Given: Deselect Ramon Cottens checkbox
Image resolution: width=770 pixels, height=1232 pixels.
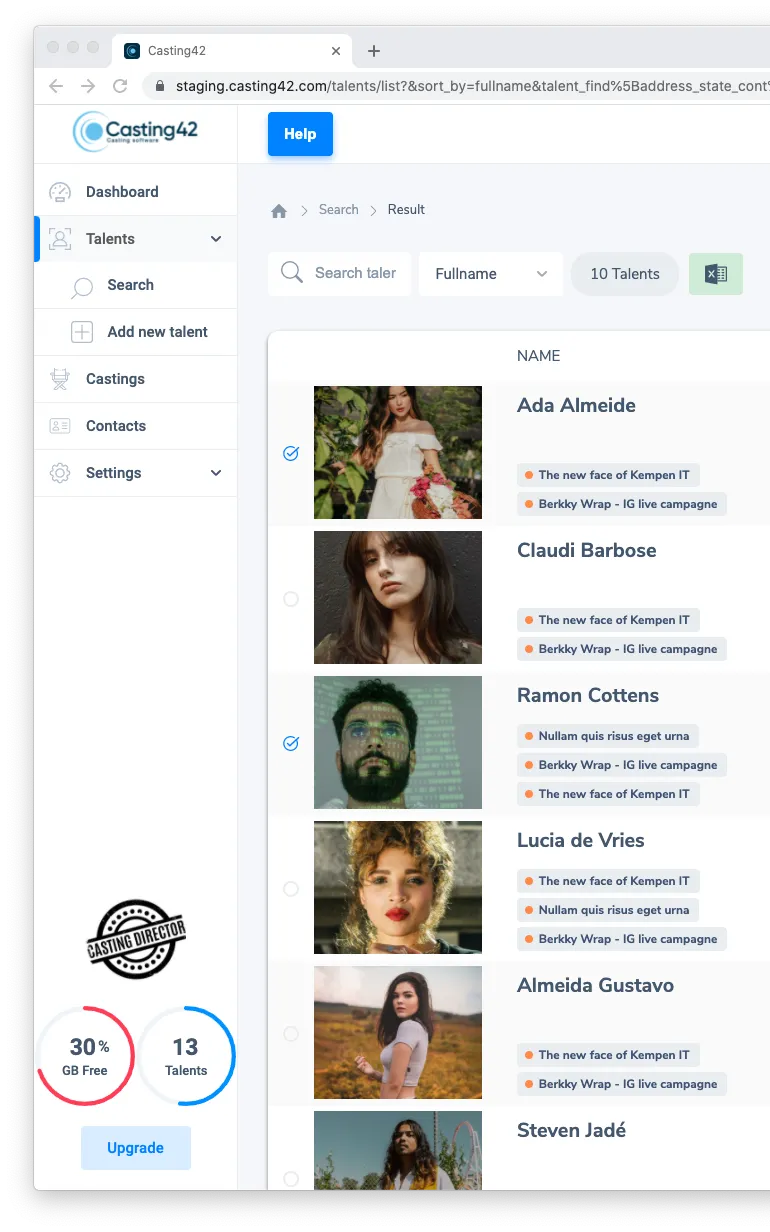Looking at the screenshot, I should click(x=291, y=744).
